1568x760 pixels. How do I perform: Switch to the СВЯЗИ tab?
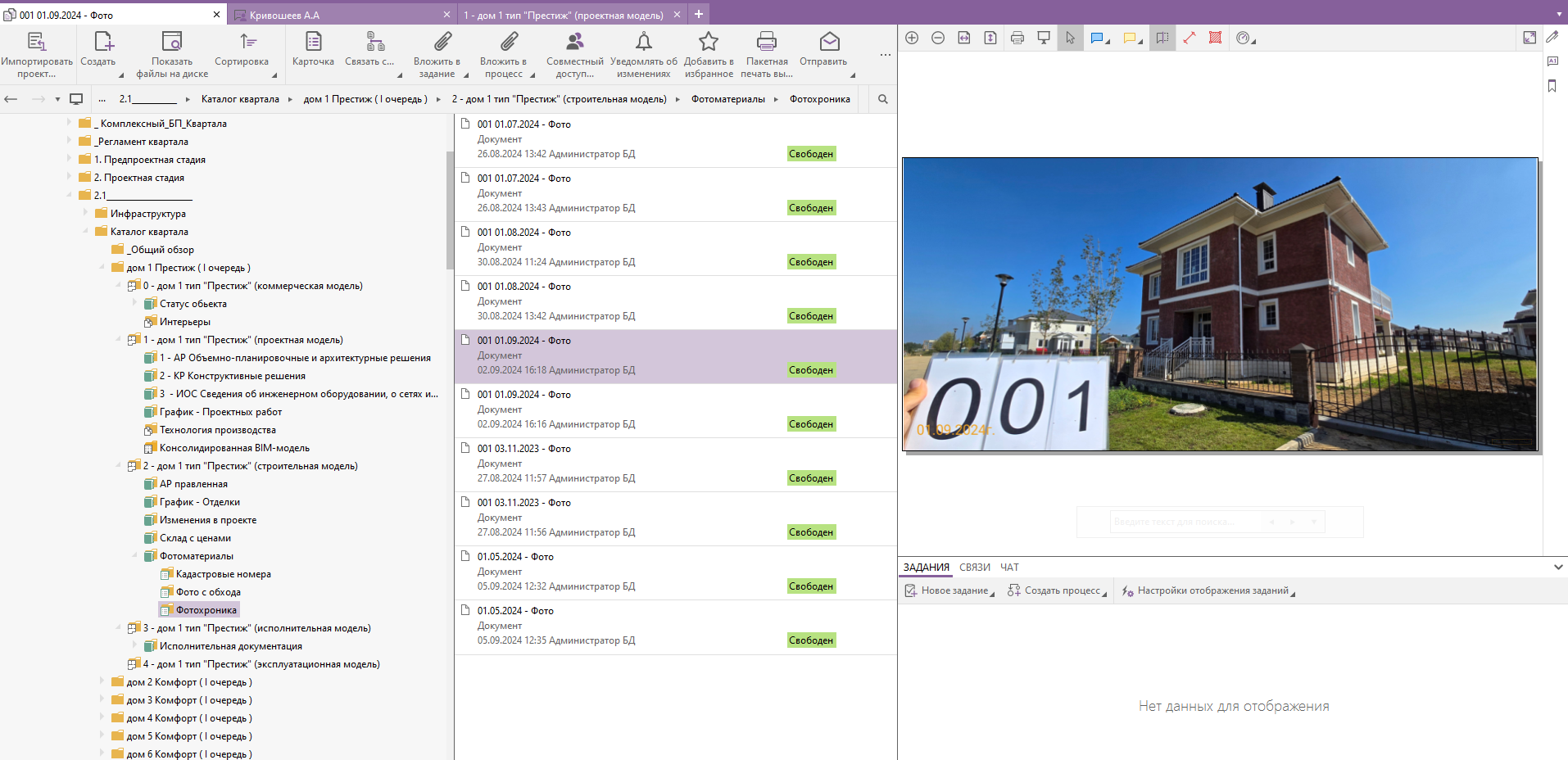click(x=974, y=567)
